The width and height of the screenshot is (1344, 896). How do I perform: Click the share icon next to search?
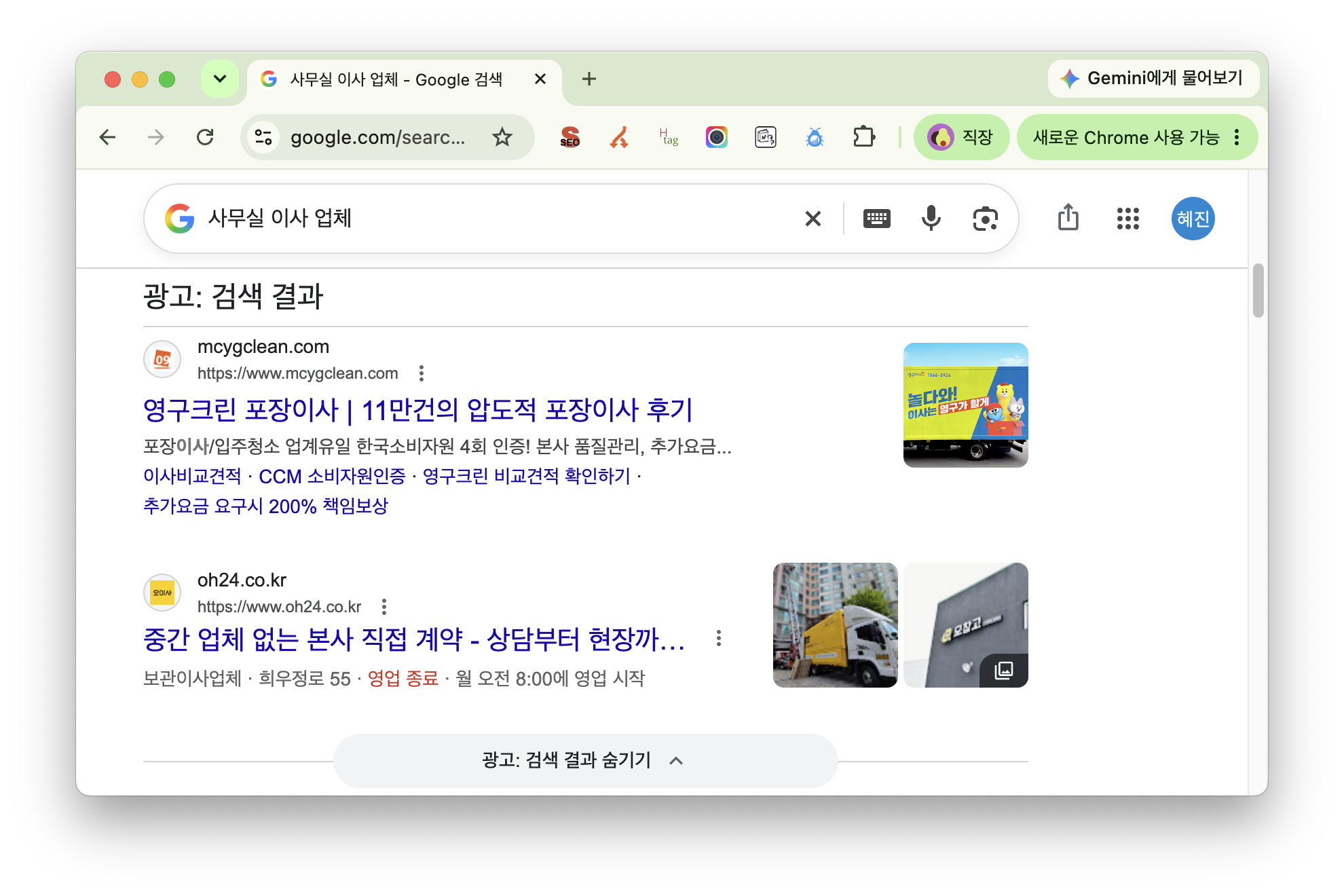[x=1068, y=218]
